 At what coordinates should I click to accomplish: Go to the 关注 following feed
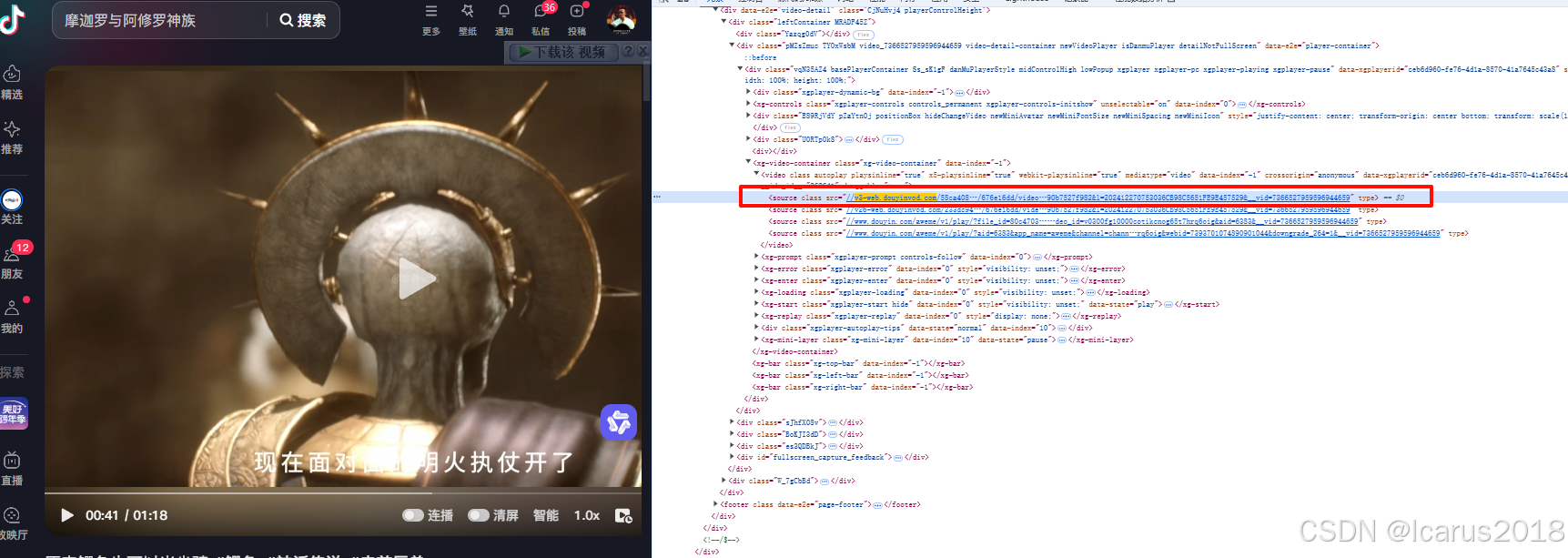tap(12, 208)
